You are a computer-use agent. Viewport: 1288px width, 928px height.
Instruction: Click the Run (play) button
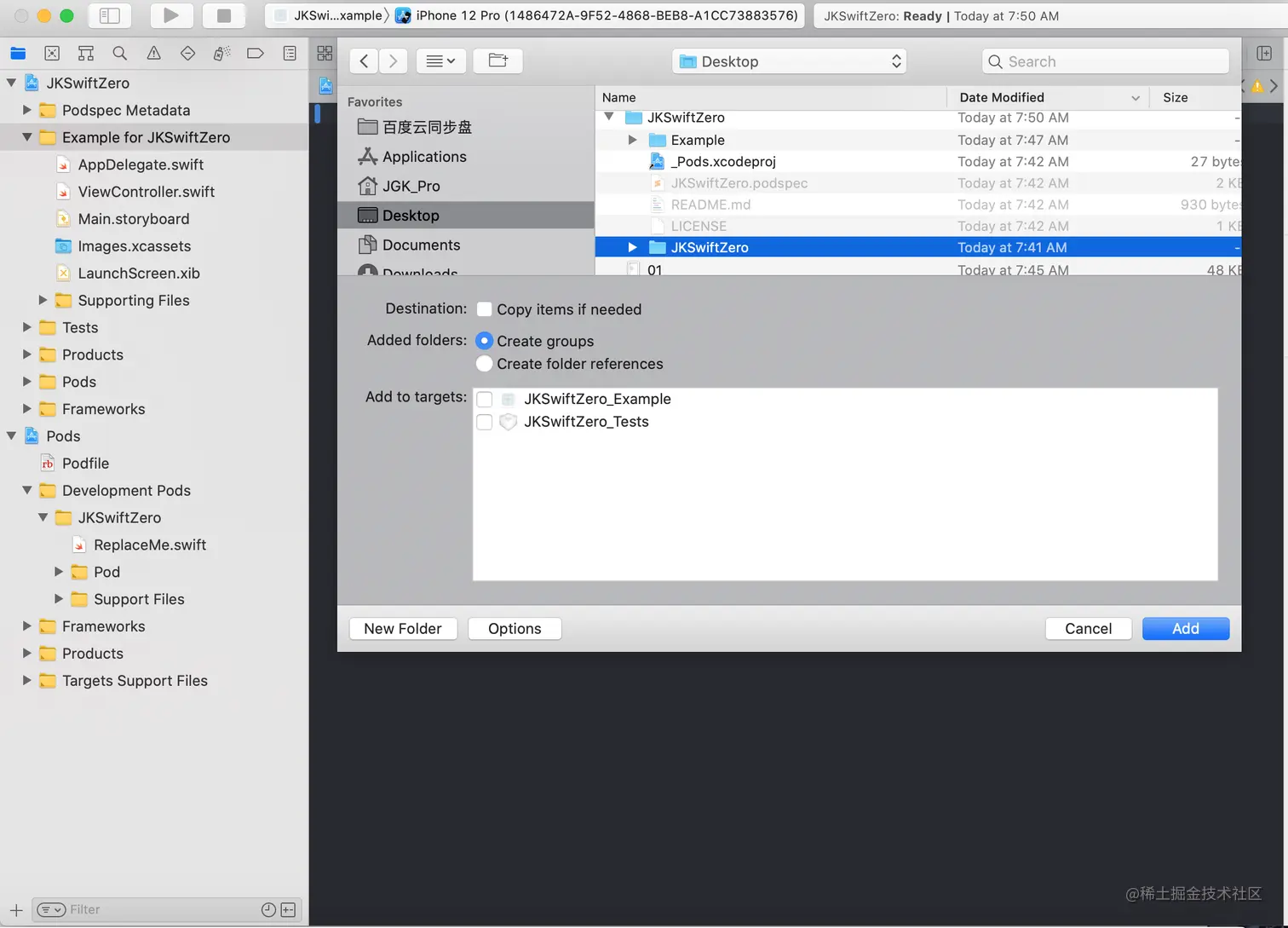point(171,15)
